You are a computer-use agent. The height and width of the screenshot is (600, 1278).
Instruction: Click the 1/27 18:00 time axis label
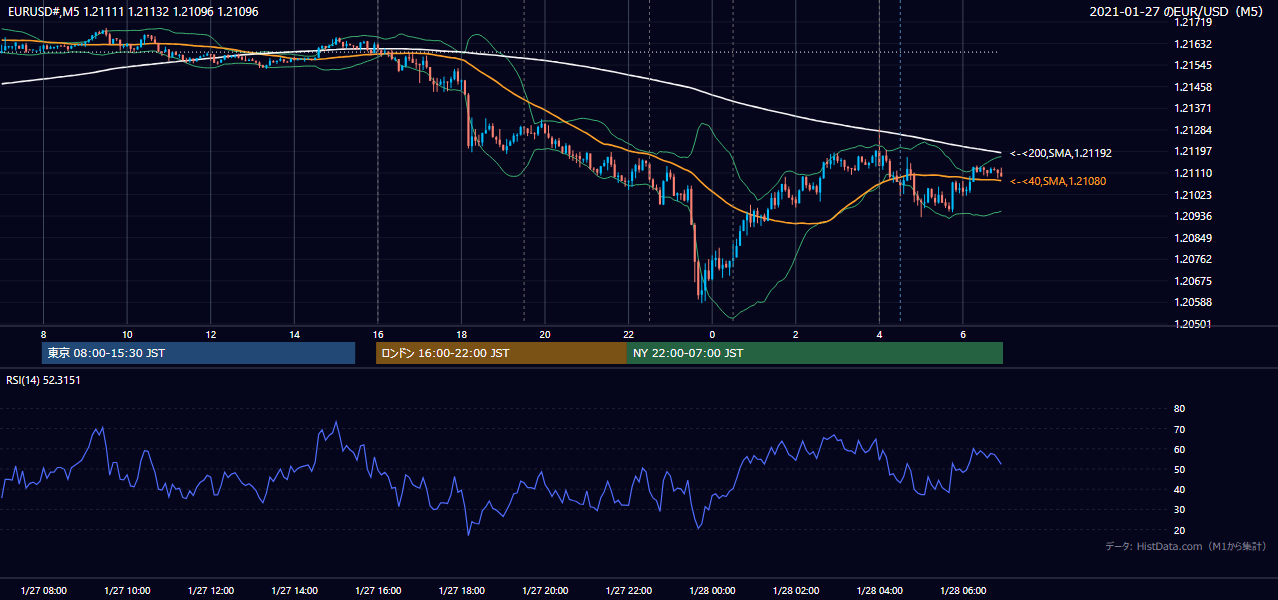tap(461, 590)
